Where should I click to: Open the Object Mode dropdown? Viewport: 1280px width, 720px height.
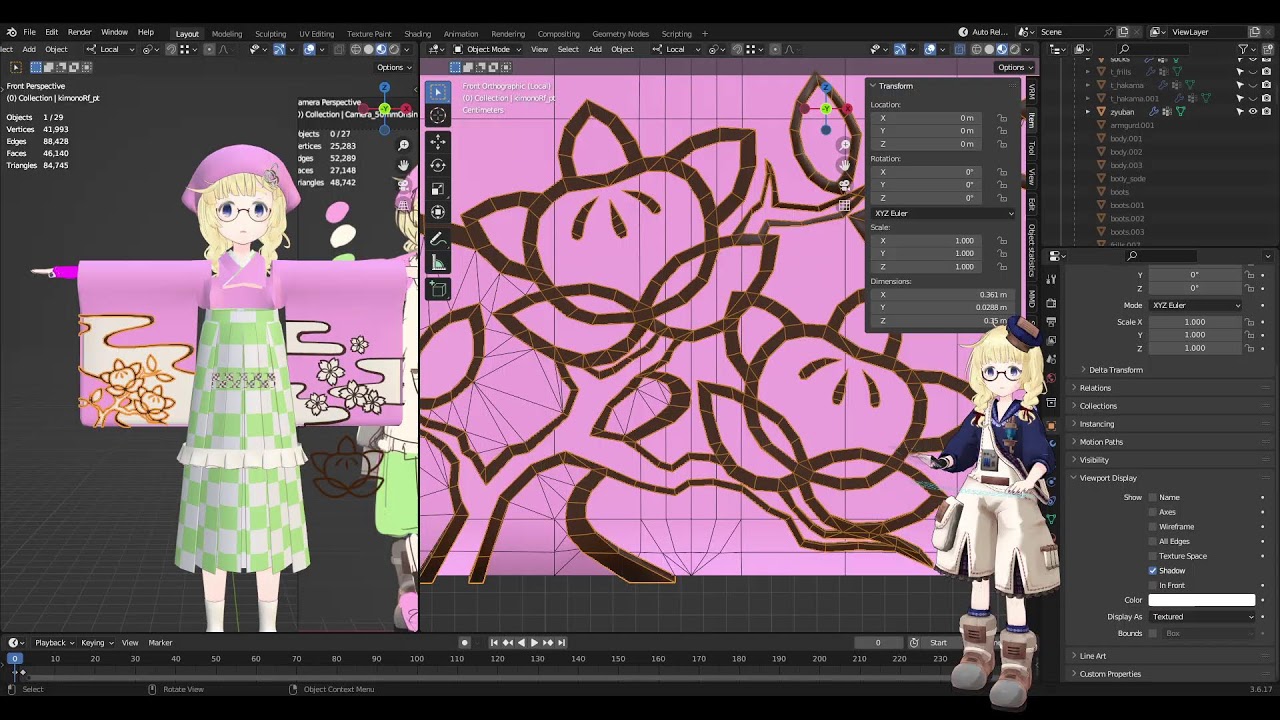[488, 49]
